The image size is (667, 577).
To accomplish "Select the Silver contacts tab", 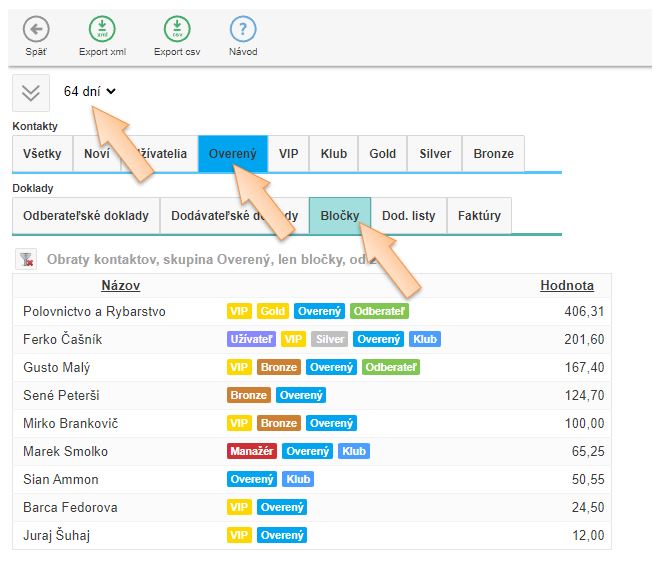I will 435,154.
